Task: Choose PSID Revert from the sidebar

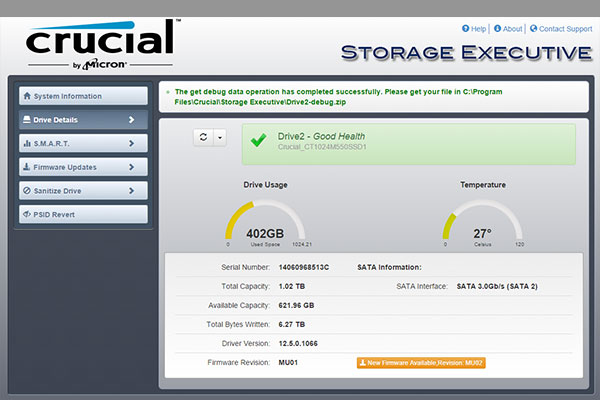Action: 83,214
